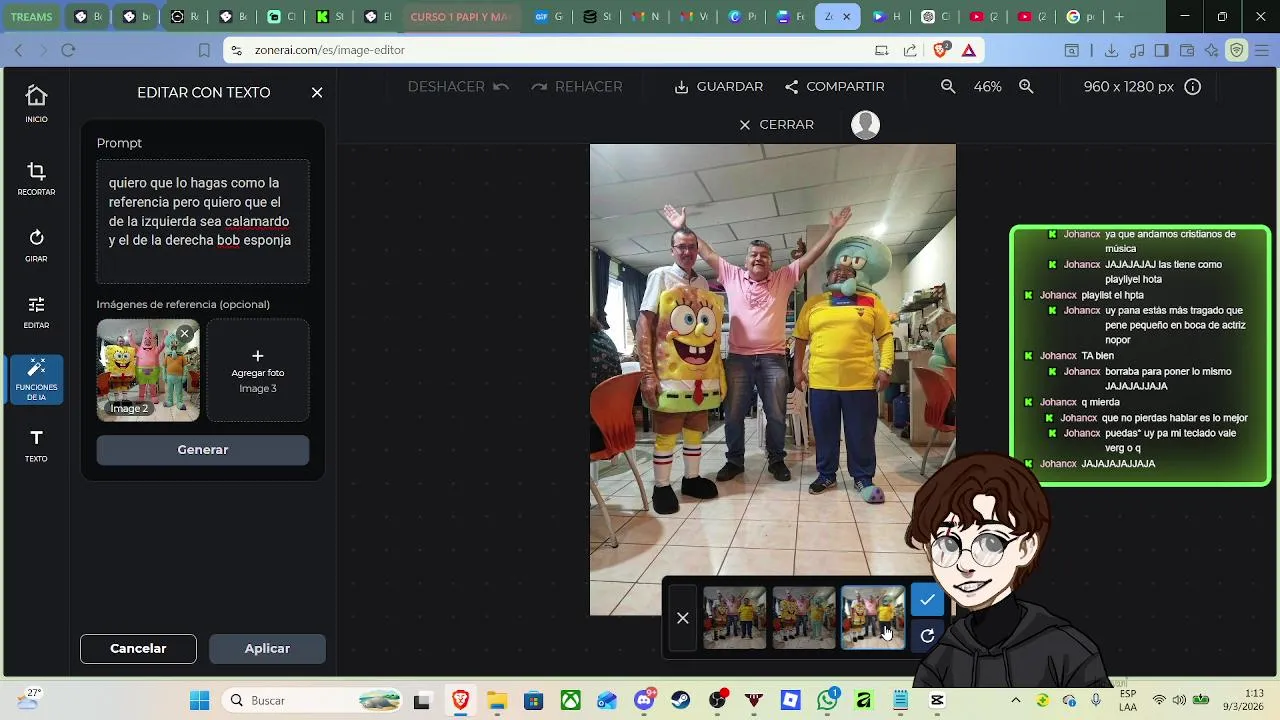Open browser downloads icon
1280x720 pixels.
tap(1111, 50)
